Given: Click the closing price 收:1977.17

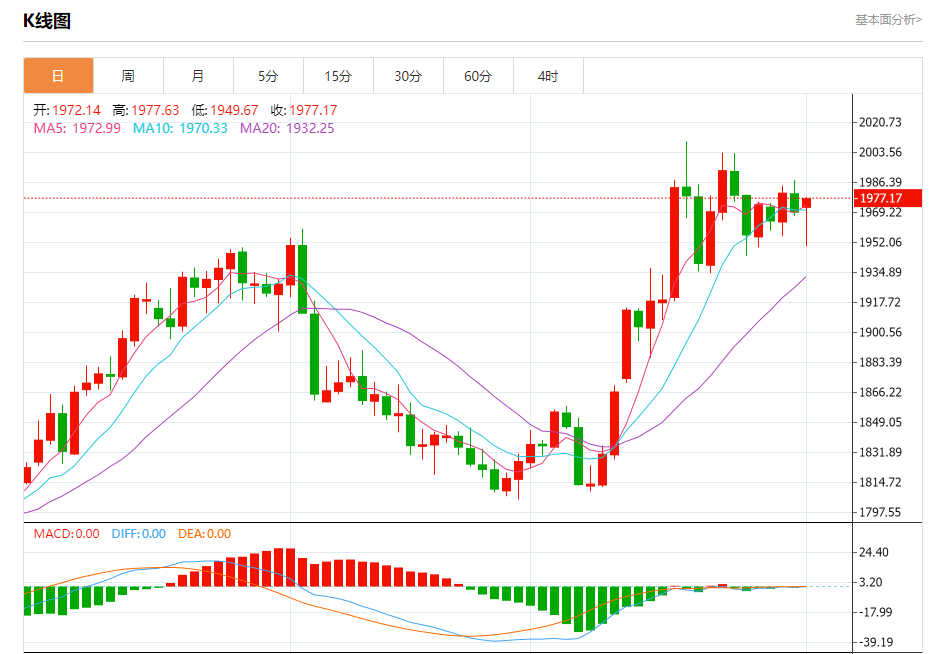Looking at the screenshot, I should pyautogui.click(x=304, y=110).
